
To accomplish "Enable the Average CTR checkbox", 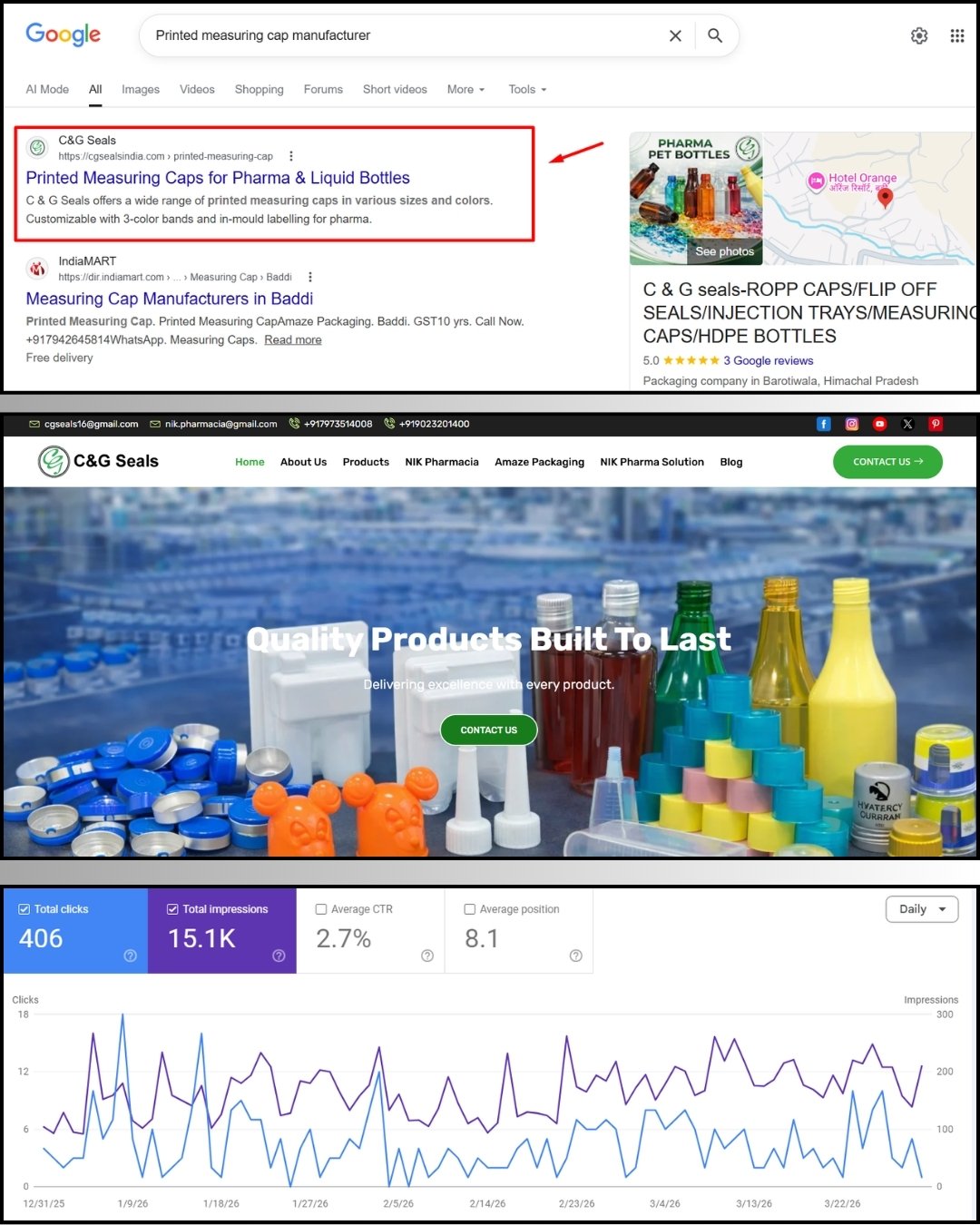I will (x=321, y=908).
